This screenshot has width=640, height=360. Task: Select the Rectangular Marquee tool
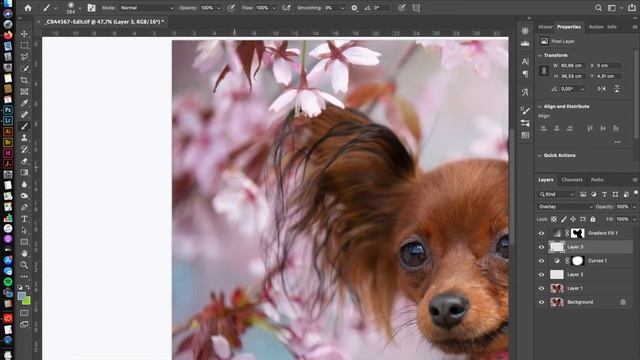tap(24, 45)
